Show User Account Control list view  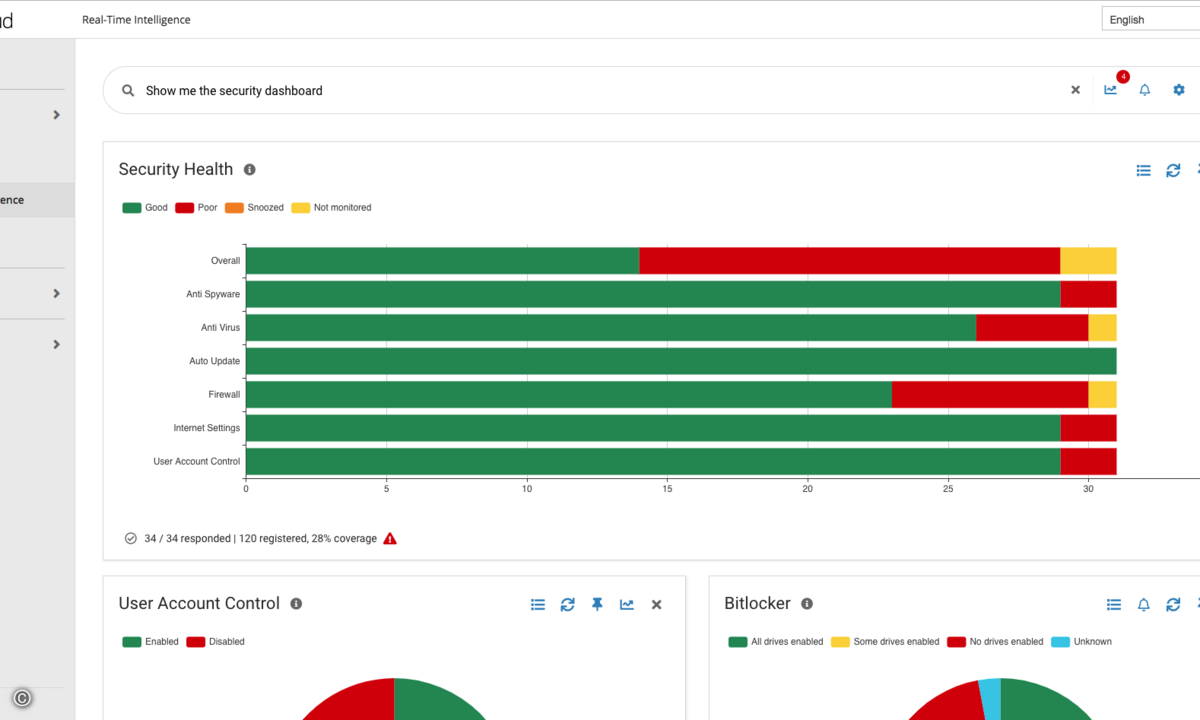click(x=538, y=605)
